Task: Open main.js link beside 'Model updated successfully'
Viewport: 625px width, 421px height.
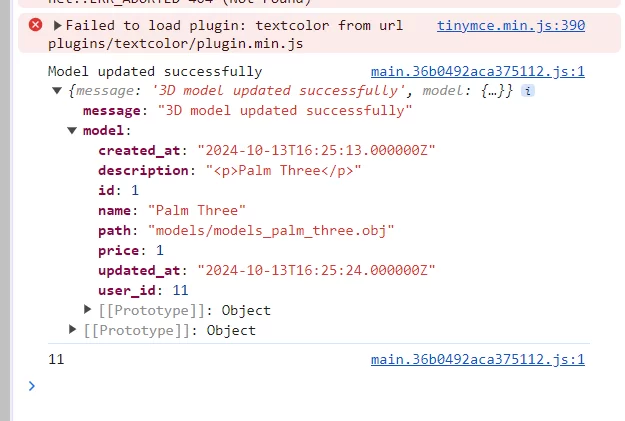Action: [478, 72]
